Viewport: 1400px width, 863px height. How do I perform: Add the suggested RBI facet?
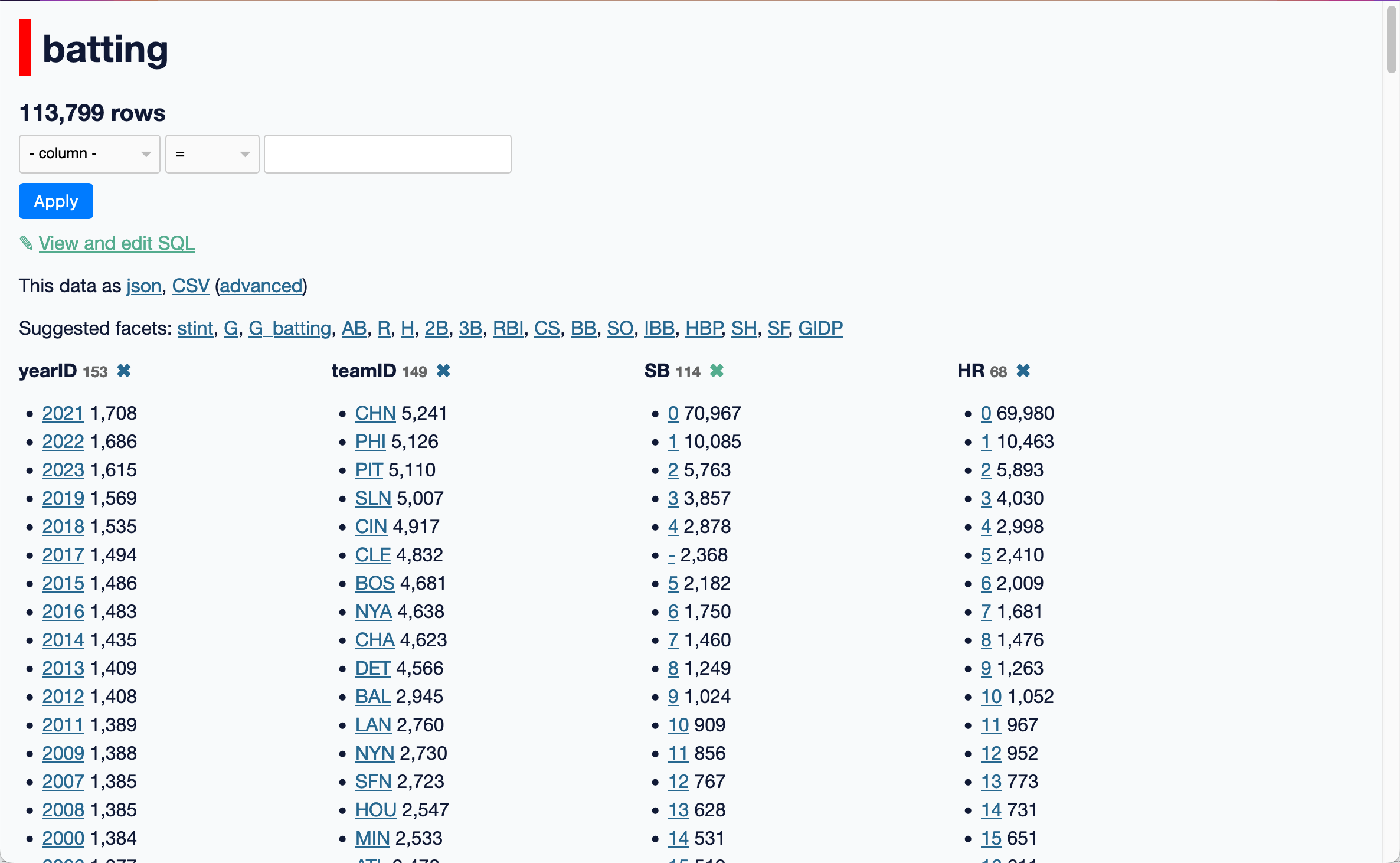tap(508, 328)
